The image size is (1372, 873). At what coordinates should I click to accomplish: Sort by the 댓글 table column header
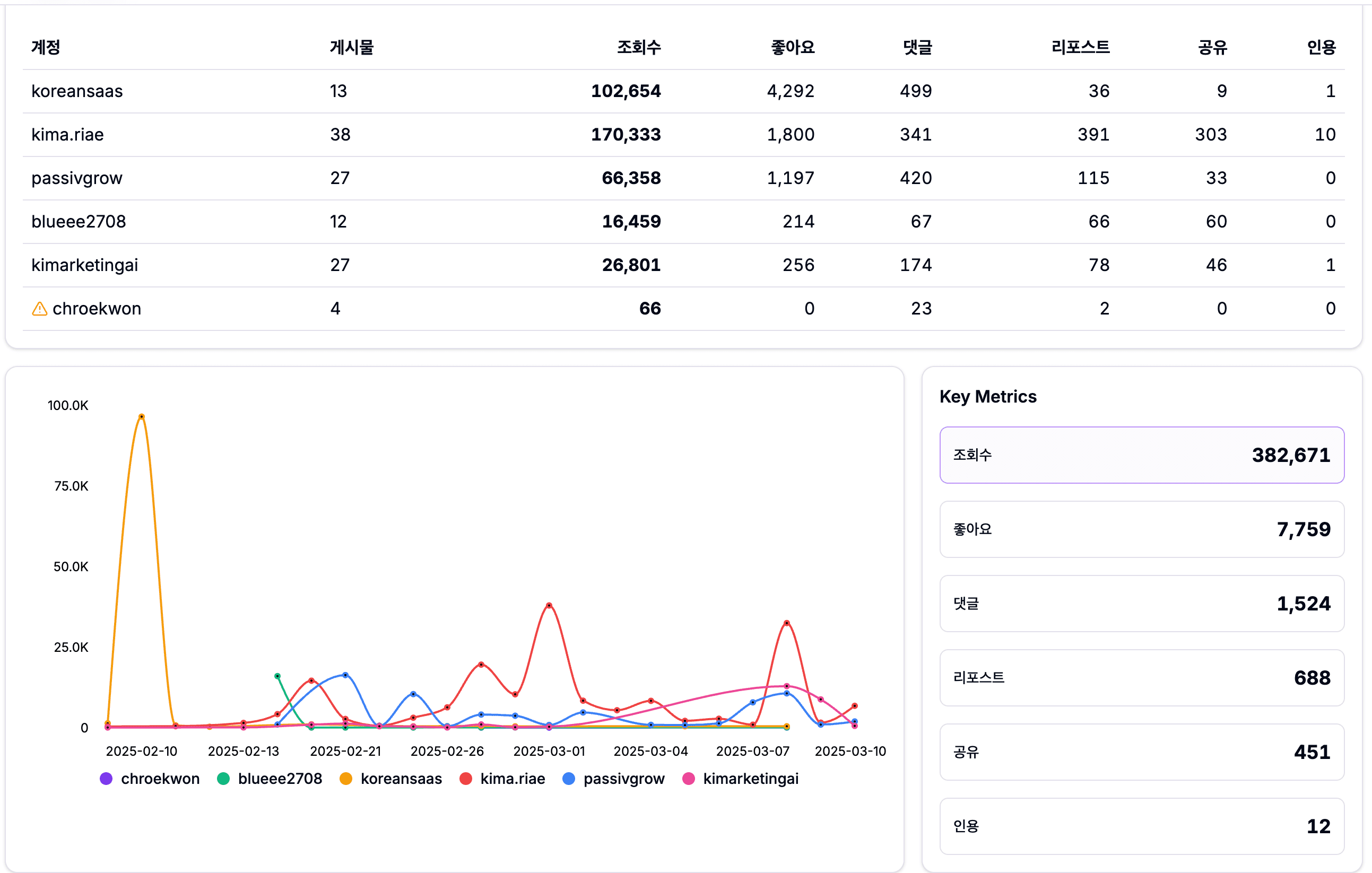[917, 47]
